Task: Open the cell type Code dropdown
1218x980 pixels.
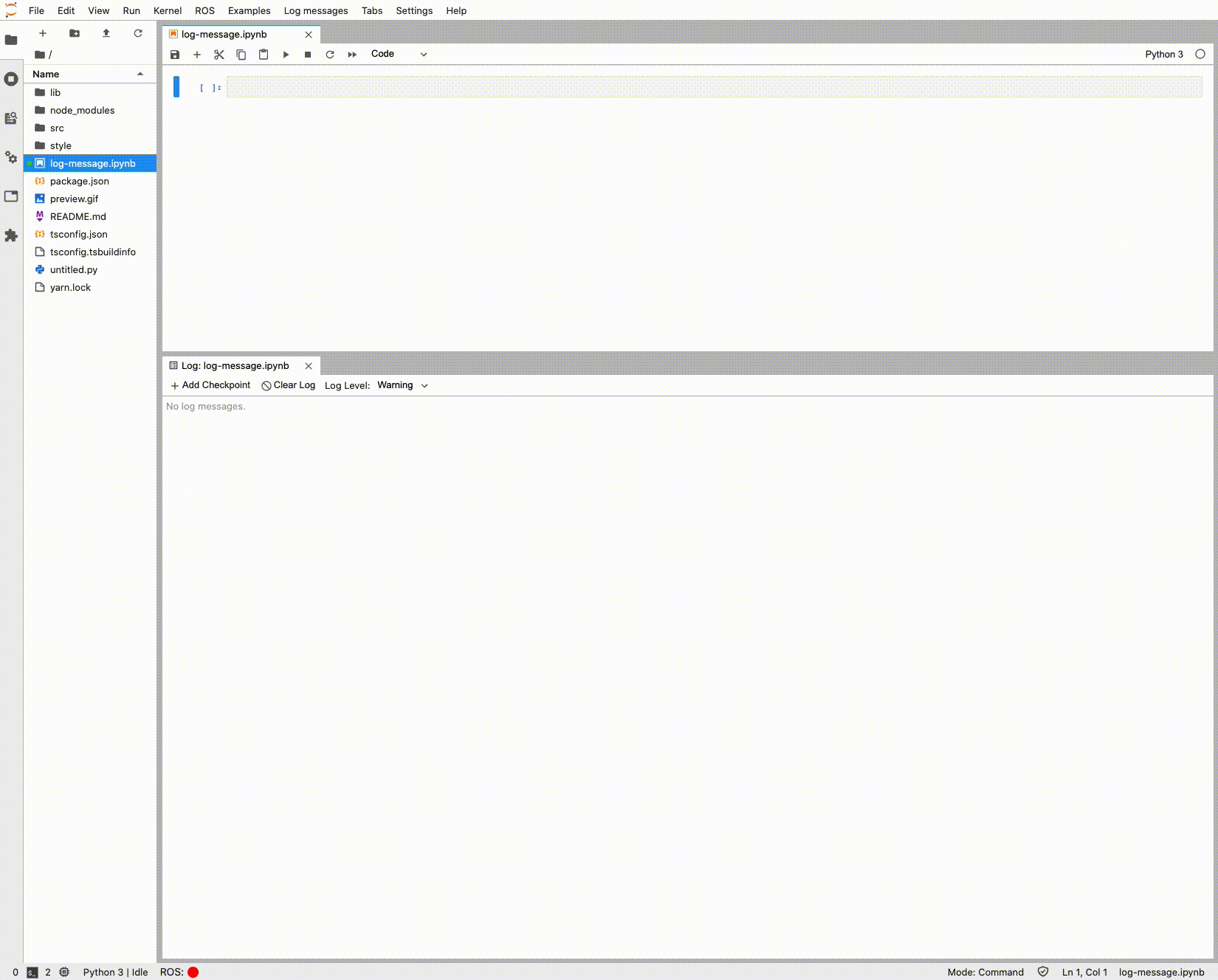Action: pos(399,54)
